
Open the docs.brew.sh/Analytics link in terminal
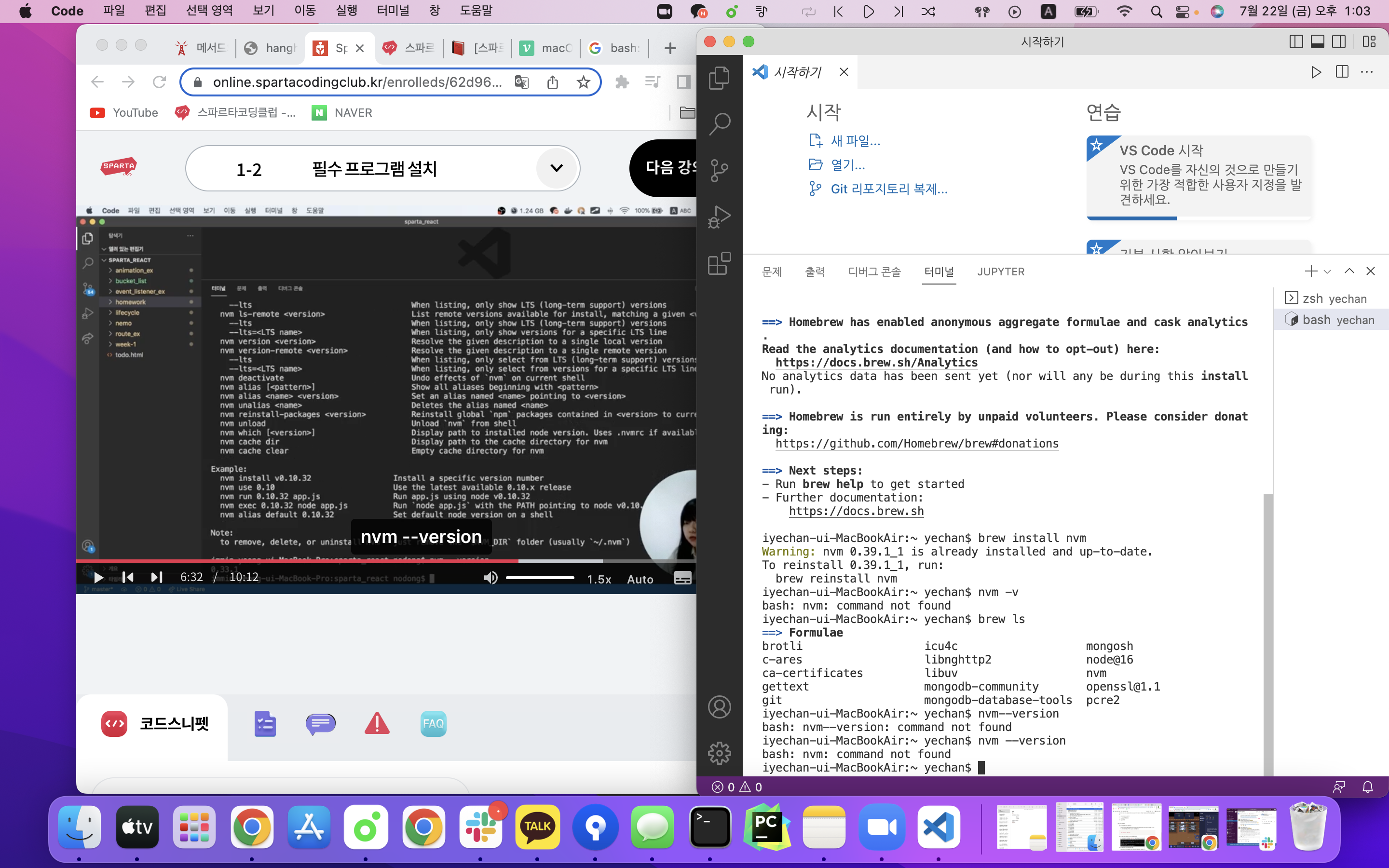click(x=876, y=362)
